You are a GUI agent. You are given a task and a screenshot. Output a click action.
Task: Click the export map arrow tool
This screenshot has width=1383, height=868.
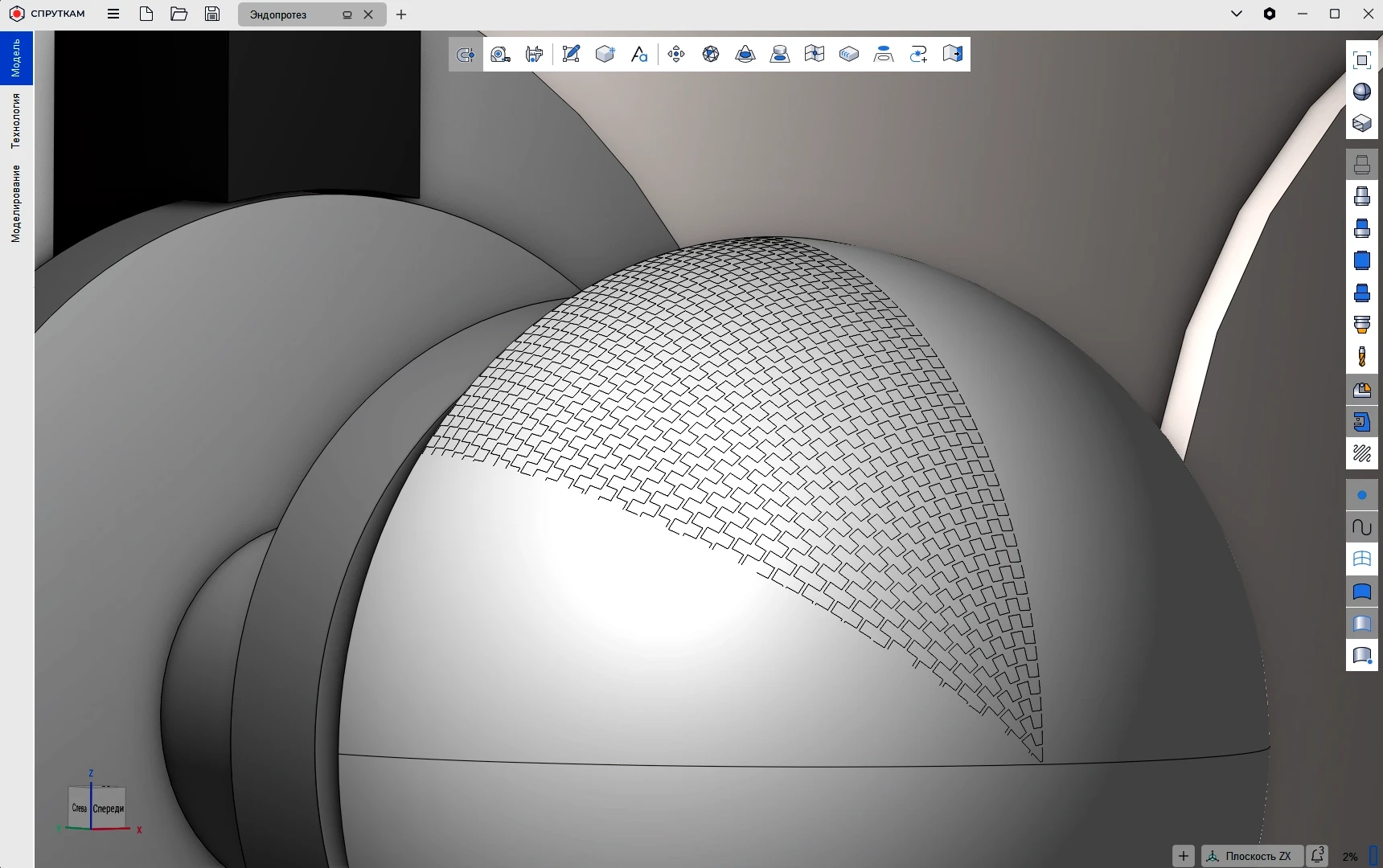click(953, 54)
